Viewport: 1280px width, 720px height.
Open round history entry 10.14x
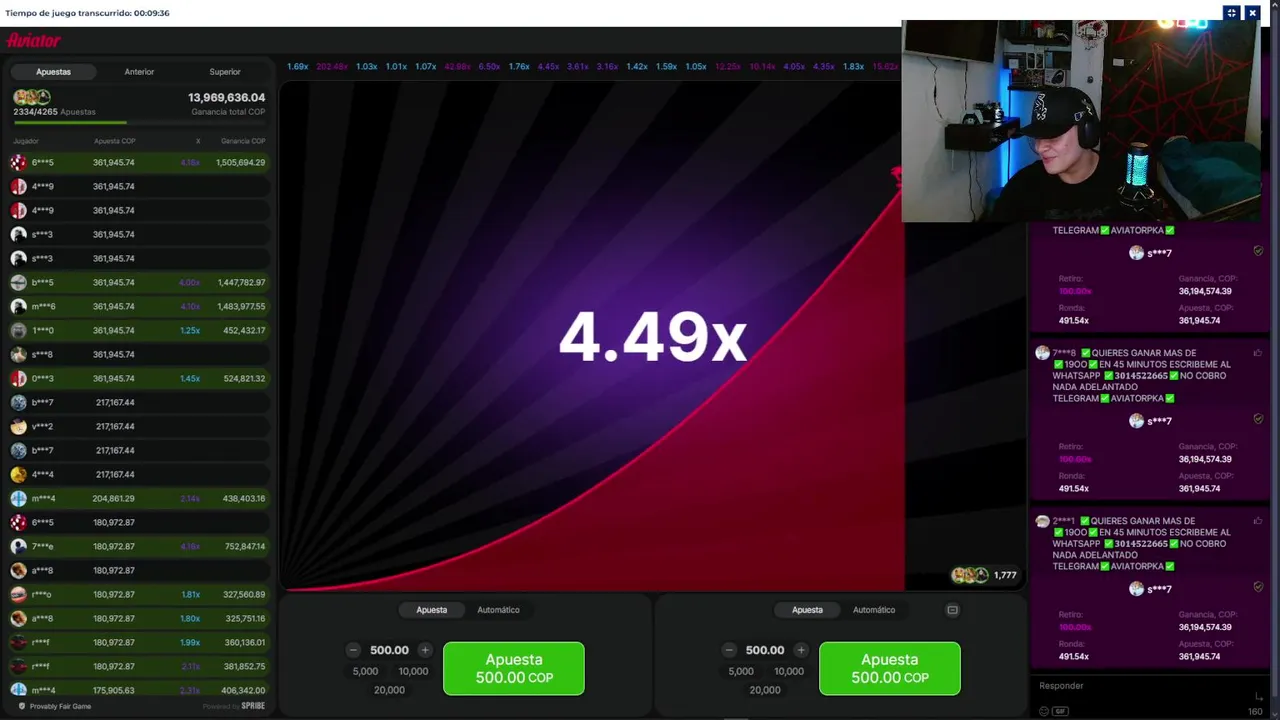pos(762,67)
